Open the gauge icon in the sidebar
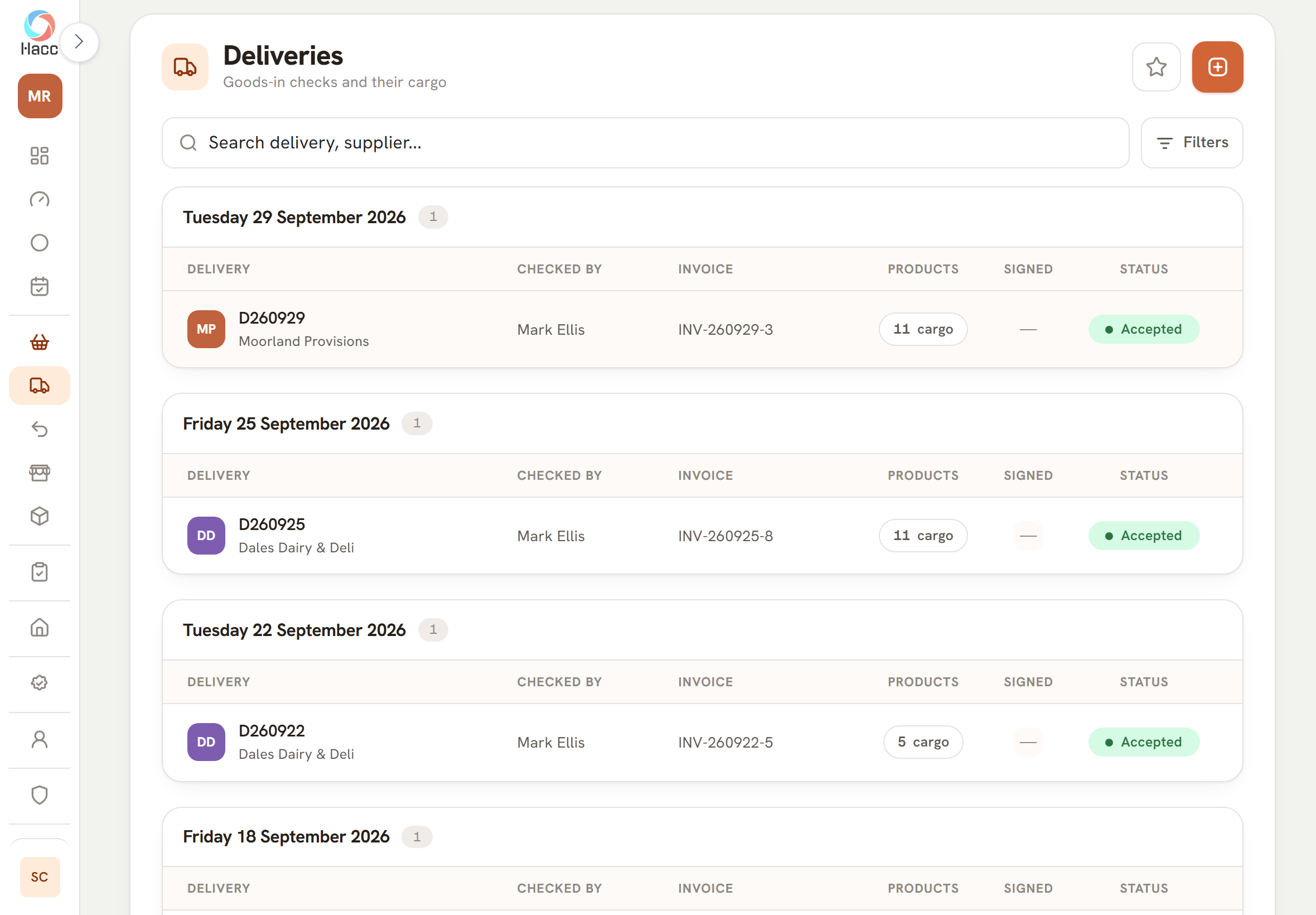Screen dimensions: 1316x915 coord(40,200)
